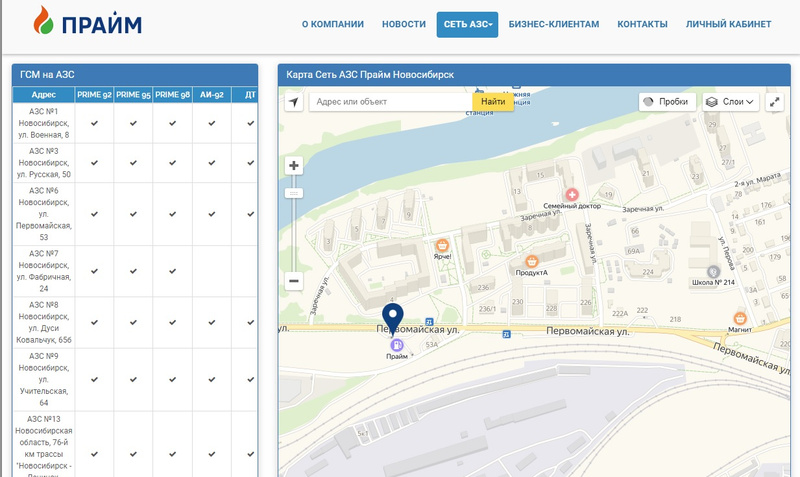Click the Семейный доктор medical icon
800x477 pixels.
(572, 193)
